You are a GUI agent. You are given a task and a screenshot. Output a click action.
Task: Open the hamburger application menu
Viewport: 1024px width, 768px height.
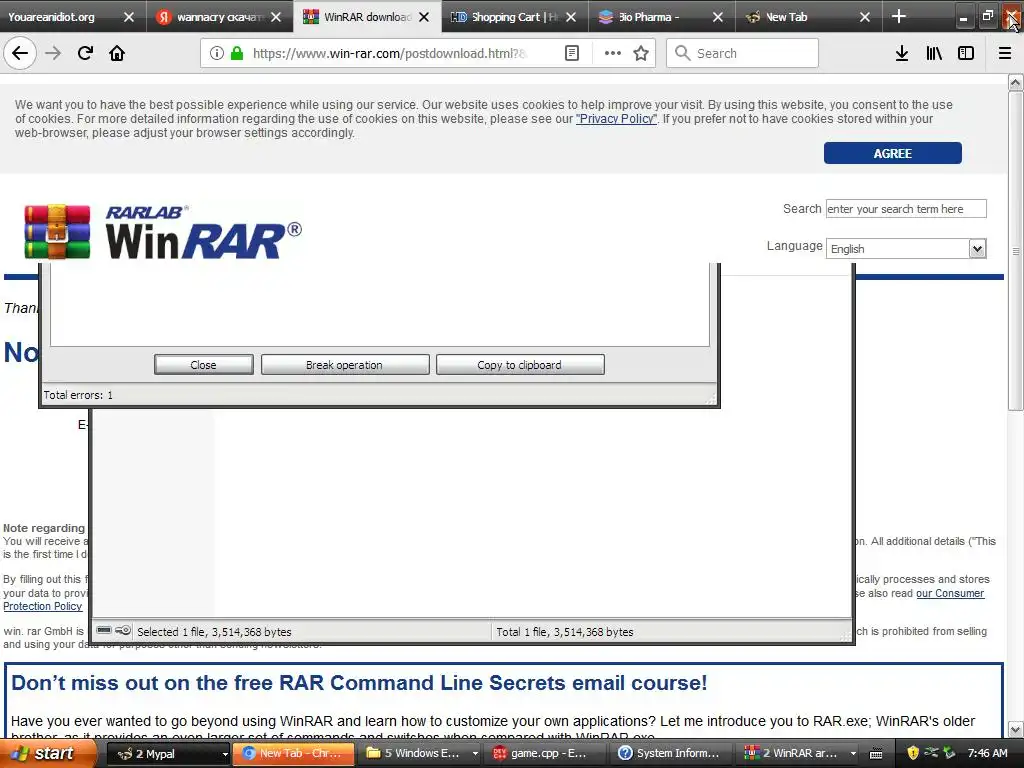pos(1005,54)
